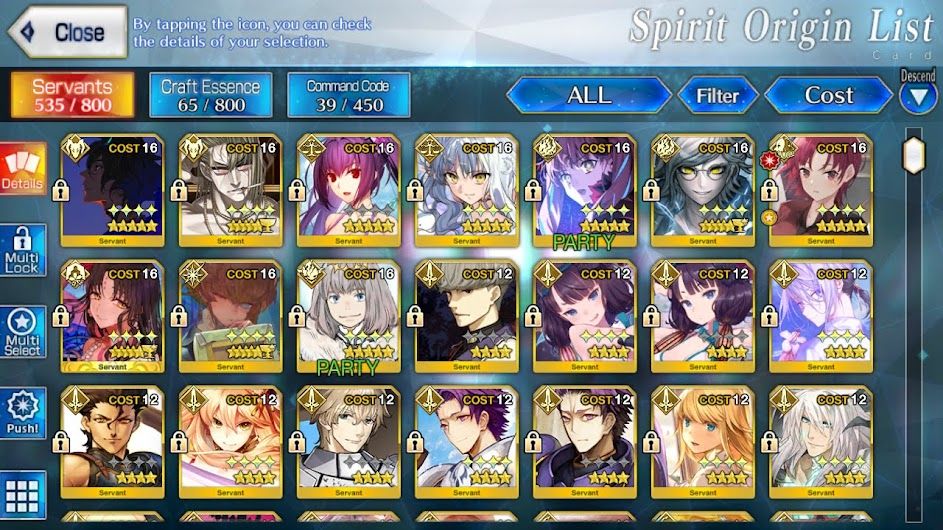943x530 pixels.
Task: Tap the Multi Select star icon
Action: tap(23, 332)
